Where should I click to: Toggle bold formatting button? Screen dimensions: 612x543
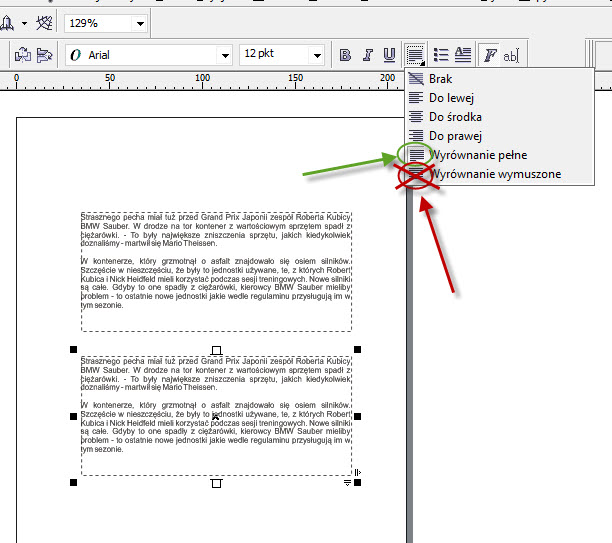pos(346,55)
